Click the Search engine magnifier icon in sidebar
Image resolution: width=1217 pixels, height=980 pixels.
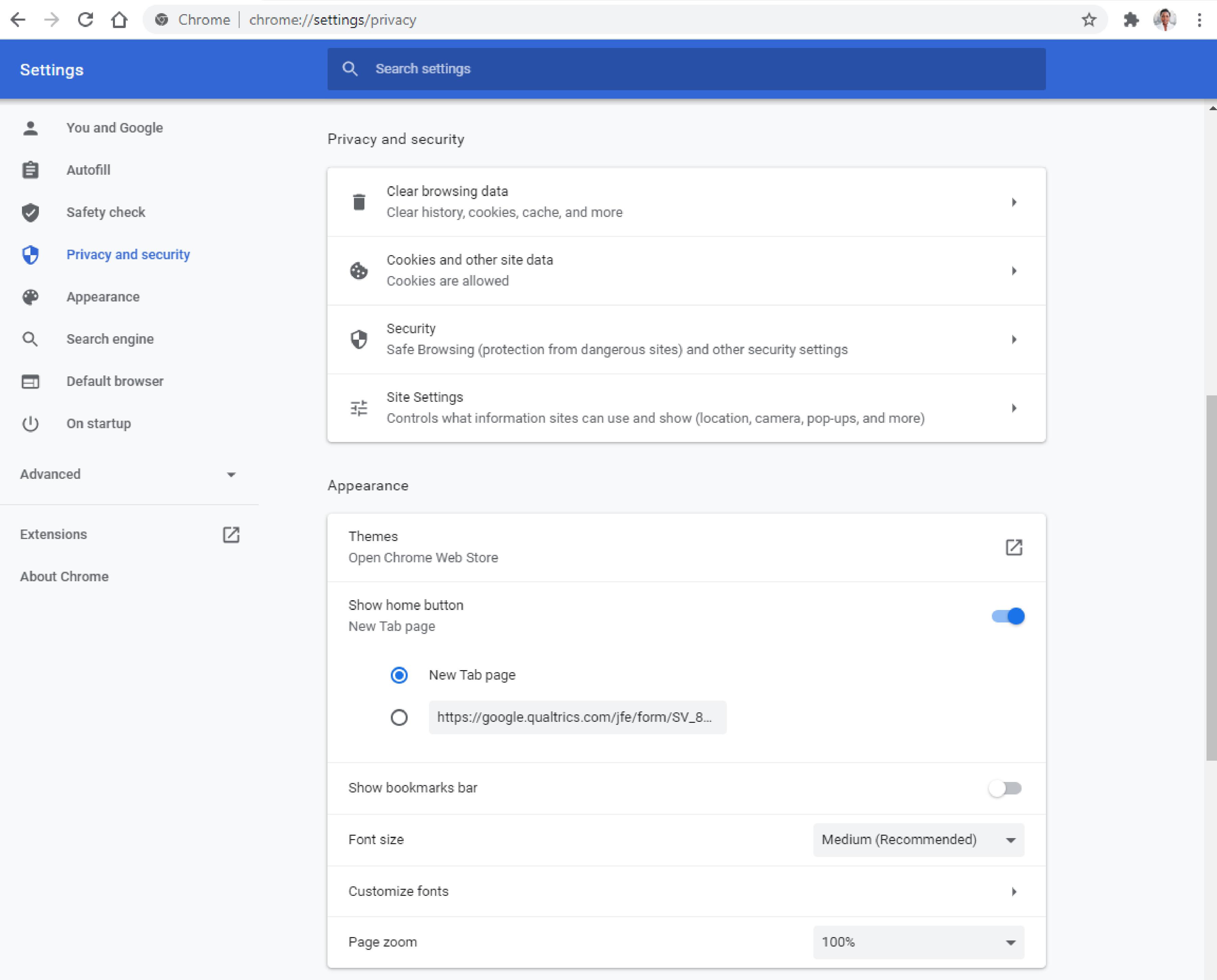point(30,339)
